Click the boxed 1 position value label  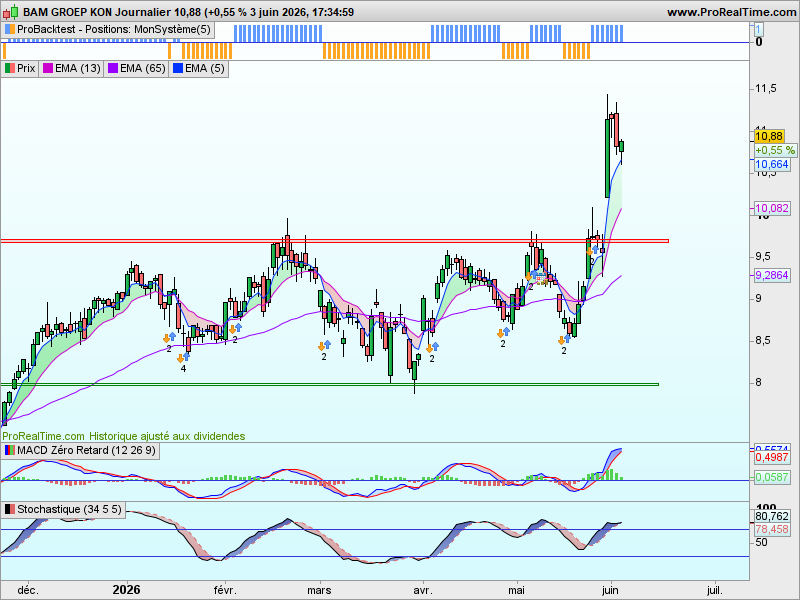pos(758,30)
